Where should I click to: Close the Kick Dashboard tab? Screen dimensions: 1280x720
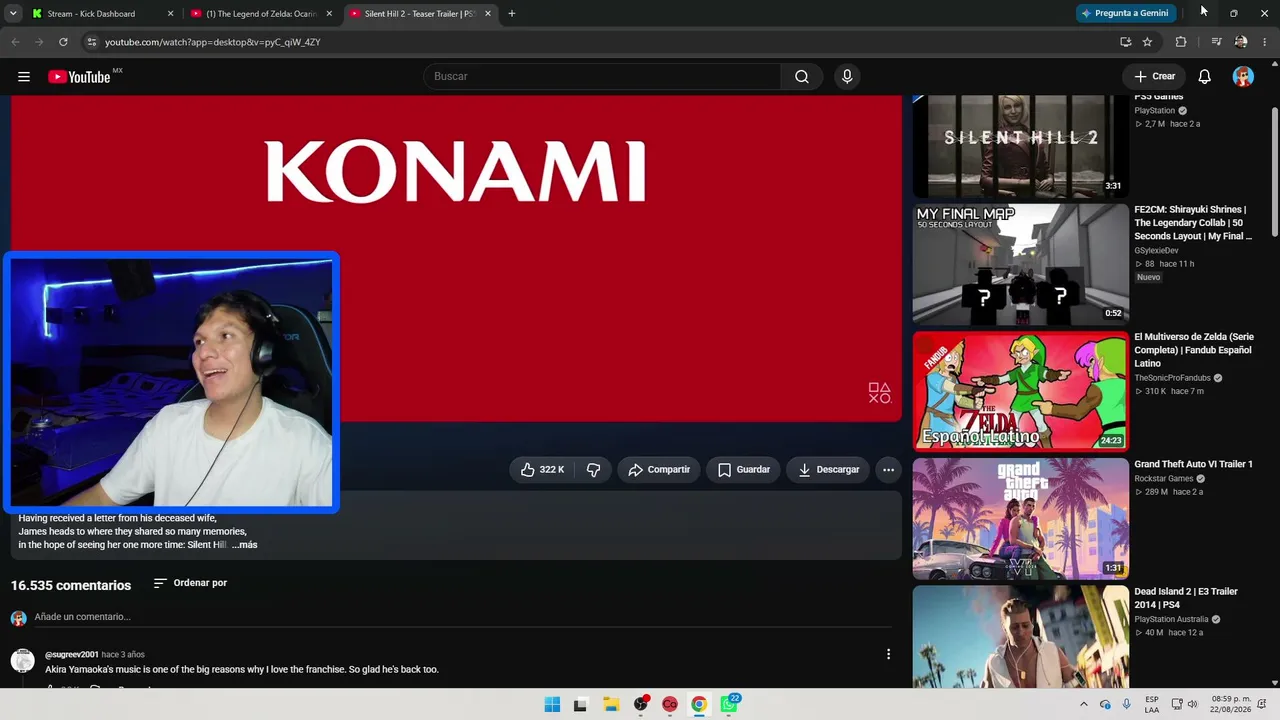[x=170, y=14]
